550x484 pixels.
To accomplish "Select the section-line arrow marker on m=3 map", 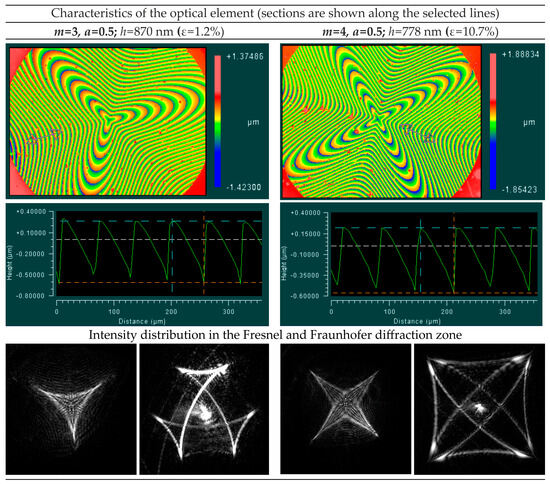I will (x=45, y=136).
